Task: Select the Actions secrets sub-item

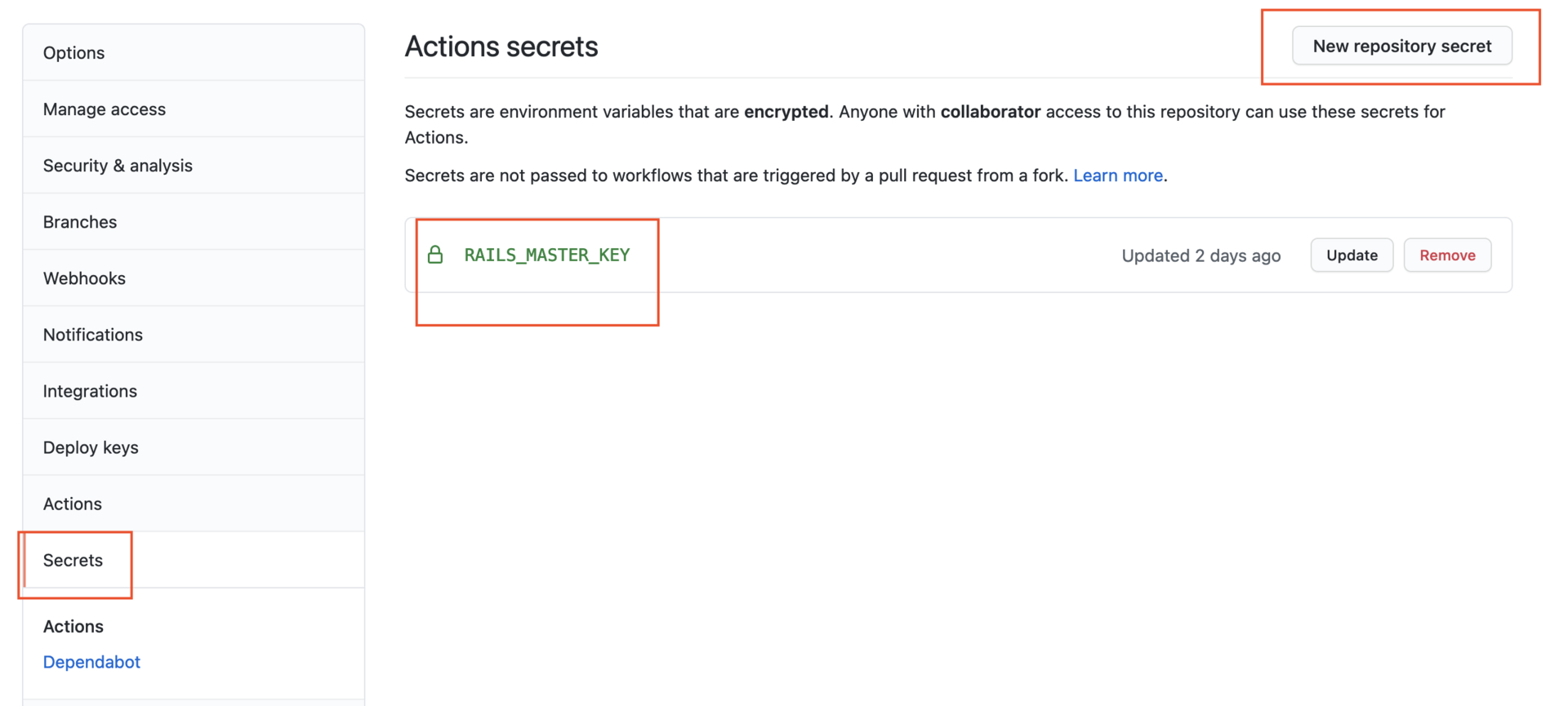Action: pyautogui.click(x=73, y=626)
